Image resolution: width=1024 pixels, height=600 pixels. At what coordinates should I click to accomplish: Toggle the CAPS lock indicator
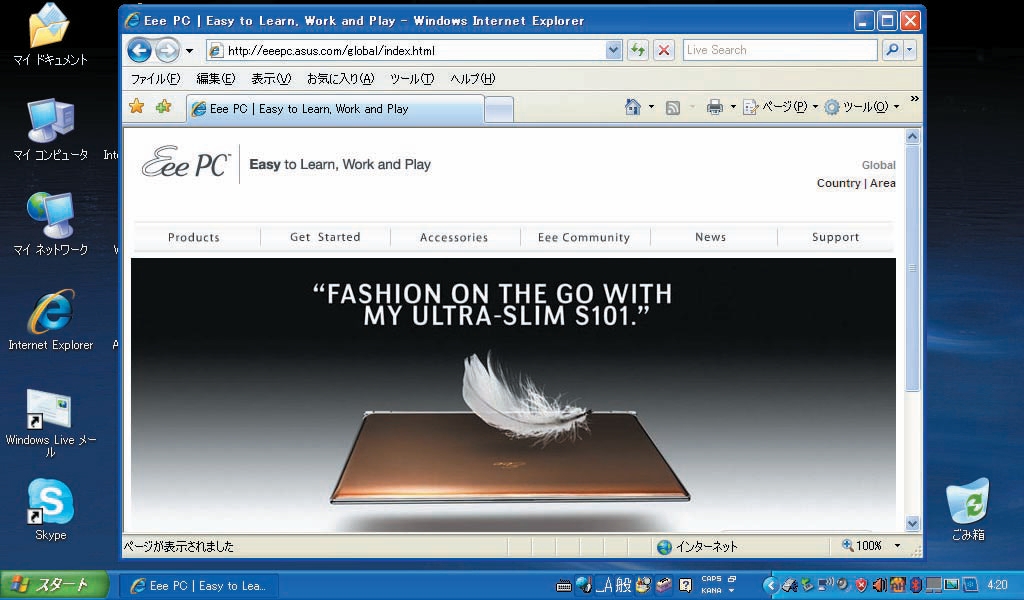pyautogui.click(x=711, y=579)
